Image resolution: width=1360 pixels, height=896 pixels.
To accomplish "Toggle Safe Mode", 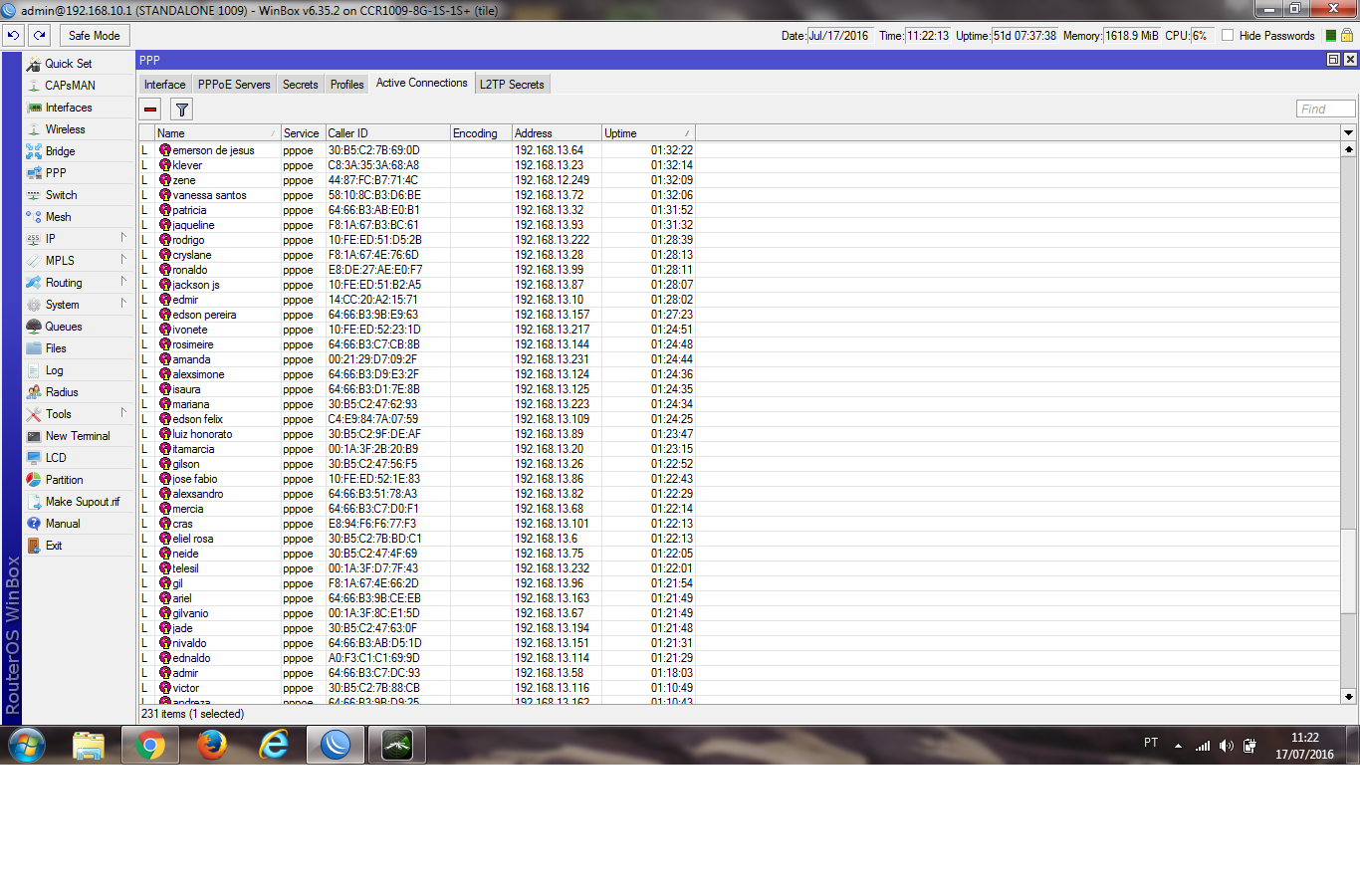I will coord(94,35).
